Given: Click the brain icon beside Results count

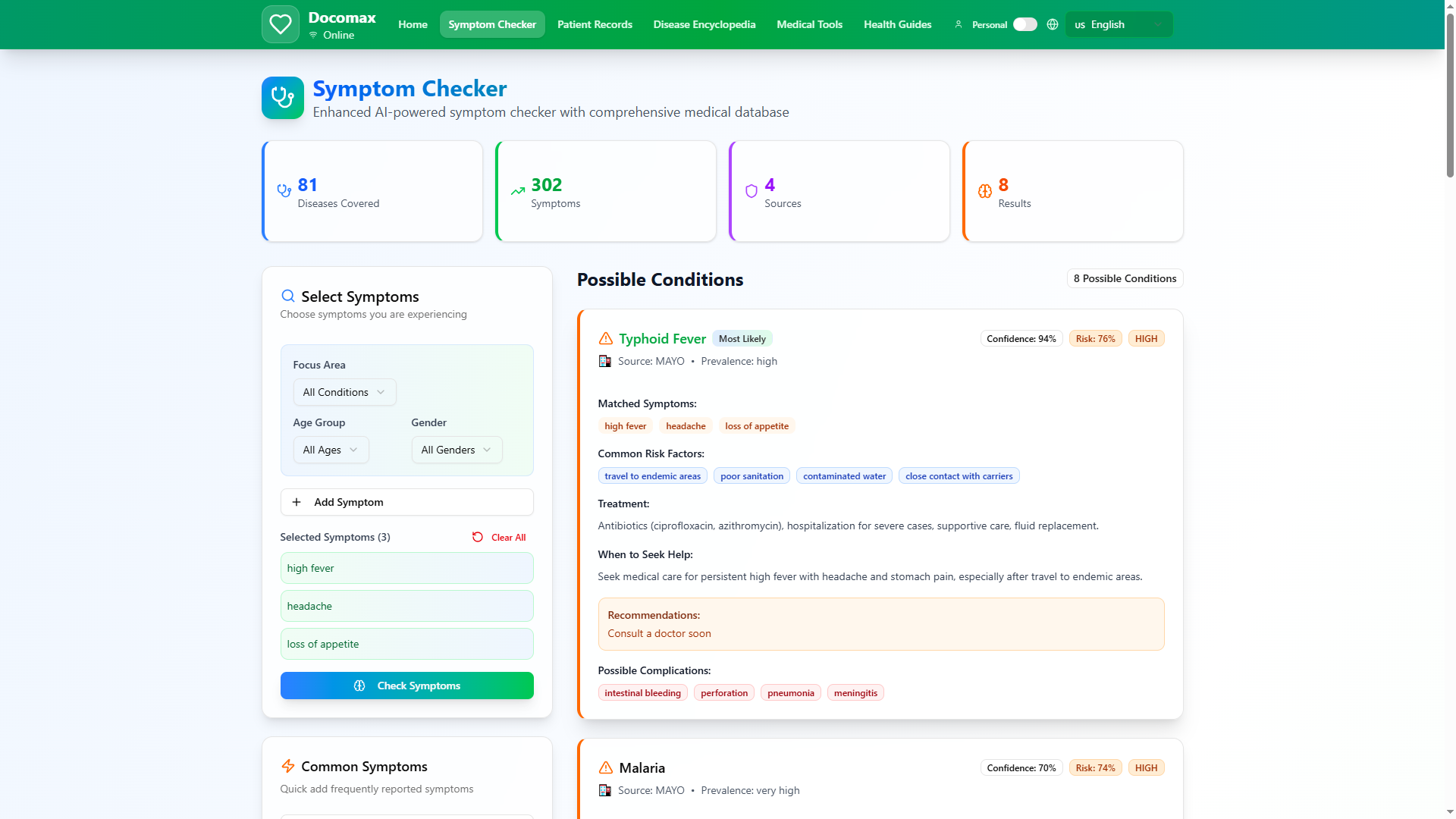Looking at the screenshot, I should (984, 192).
